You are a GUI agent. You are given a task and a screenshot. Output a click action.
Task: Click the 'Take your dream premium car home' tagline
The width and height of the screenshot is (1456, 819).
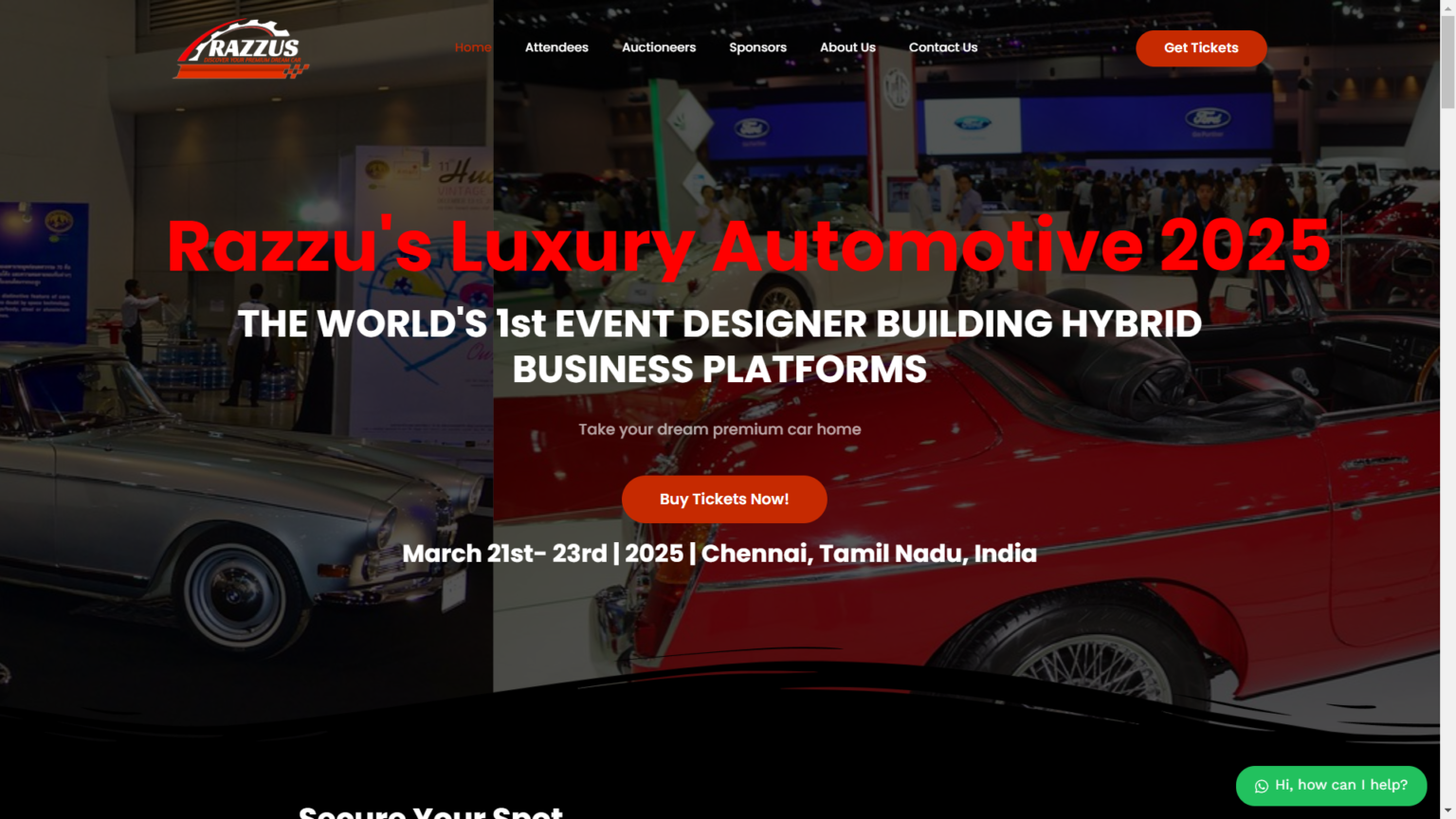pyautogui.click(x=719, y=428)
